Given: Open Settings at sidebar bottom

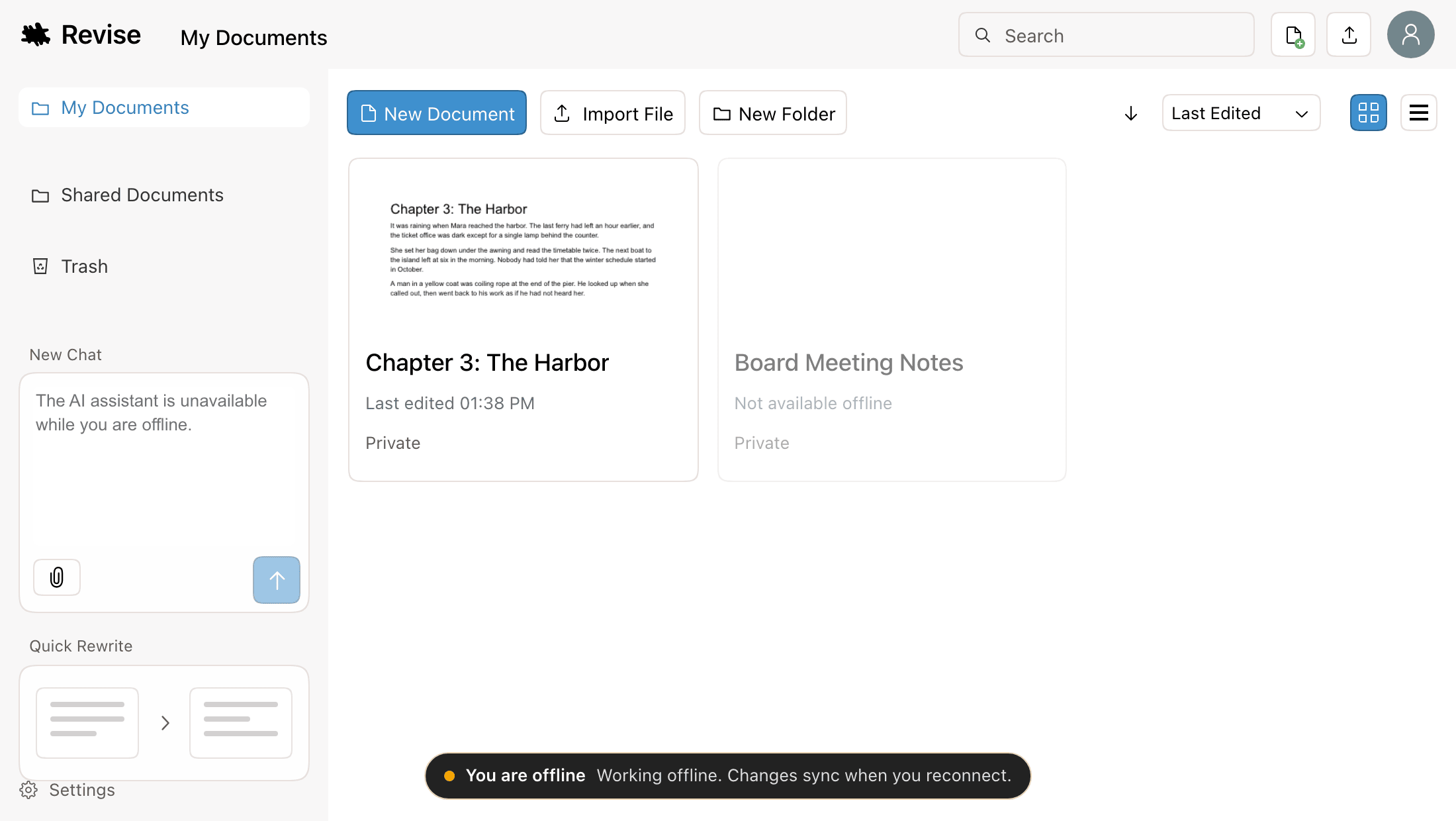Looking at the screenshot, I should click(68, 790).
